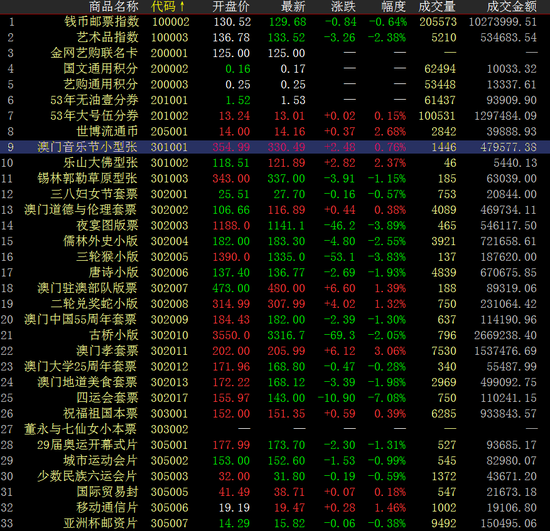Click the 开盘价 column header

tap(230, 6)
